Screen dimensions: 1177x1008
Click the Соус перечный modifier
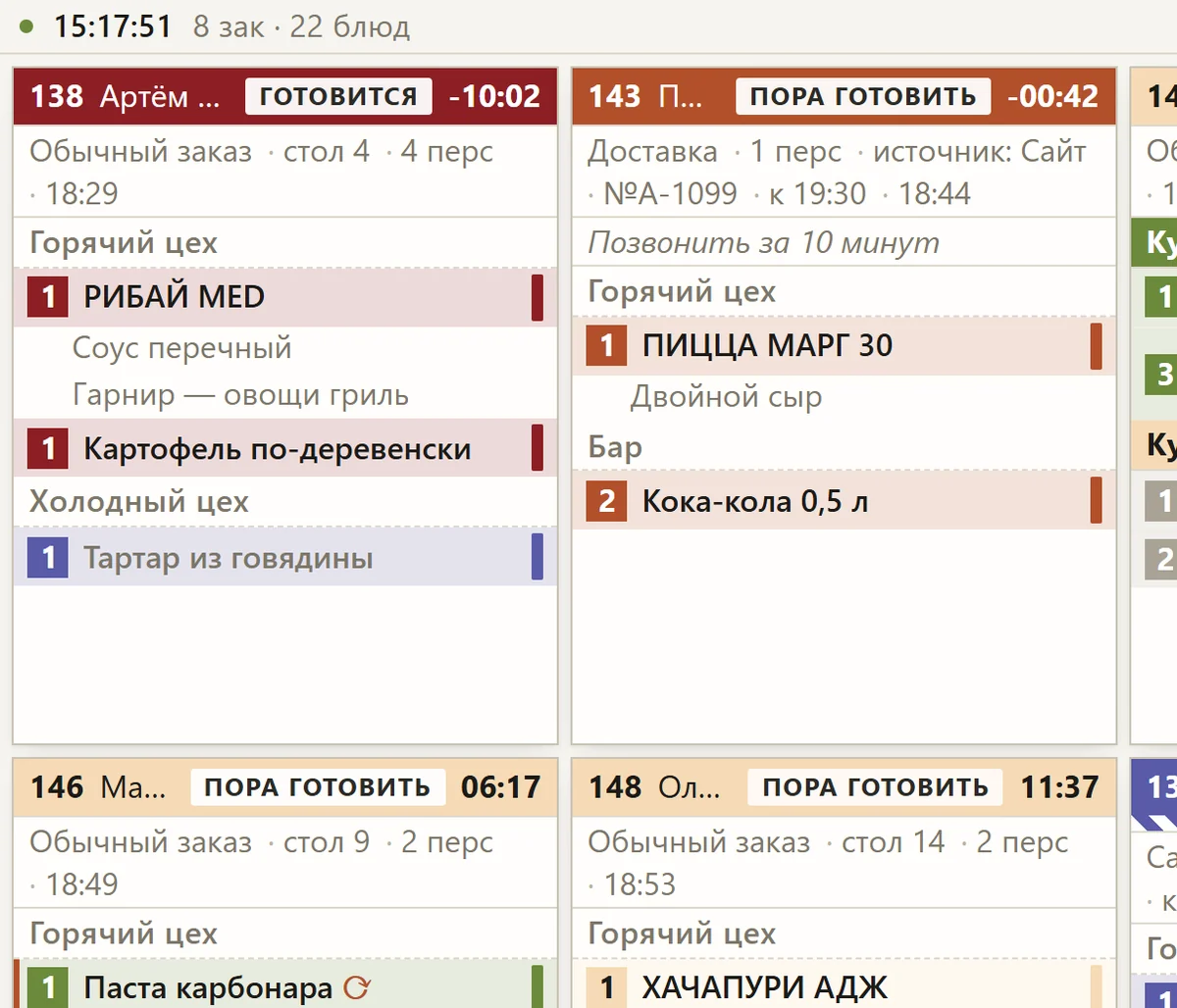(182, 348)
